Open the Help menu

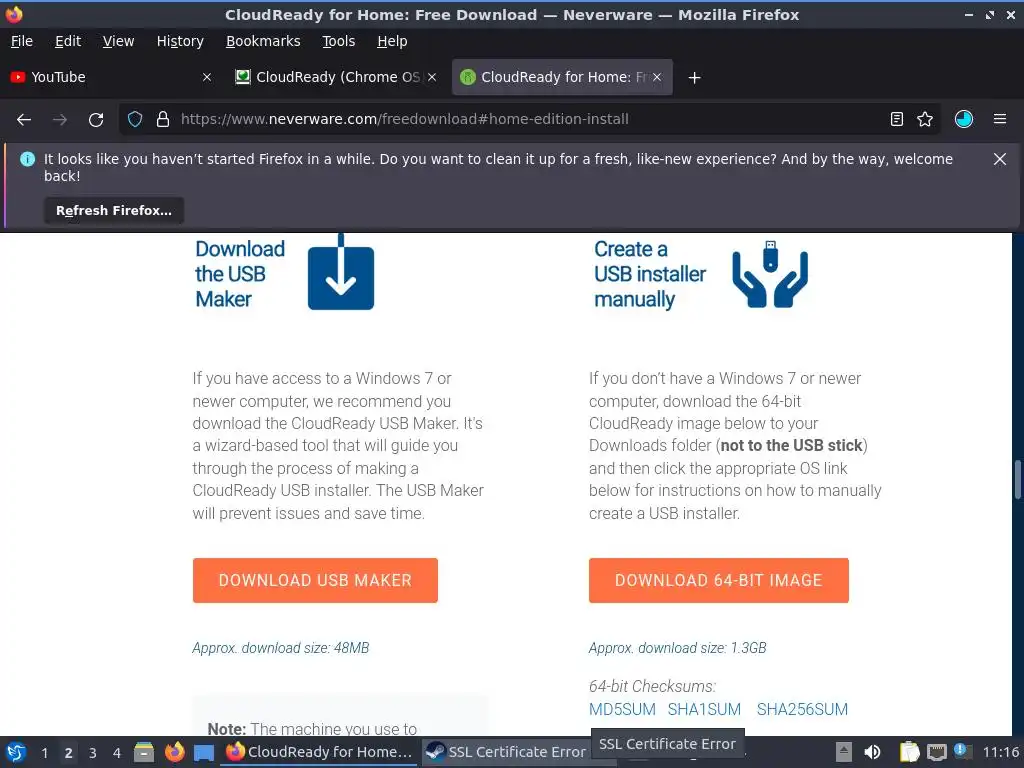point(392,41)
